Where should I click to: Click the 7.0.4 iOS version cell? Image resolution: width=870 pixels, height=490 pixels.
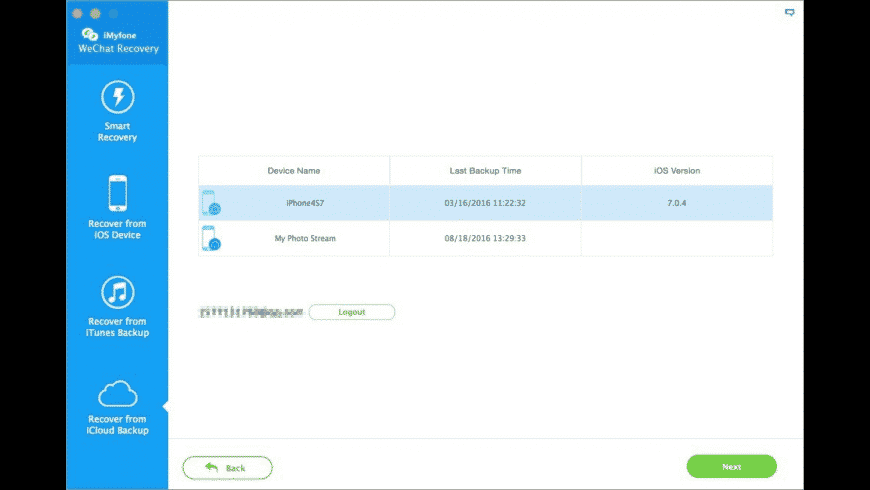coord(676,203)
